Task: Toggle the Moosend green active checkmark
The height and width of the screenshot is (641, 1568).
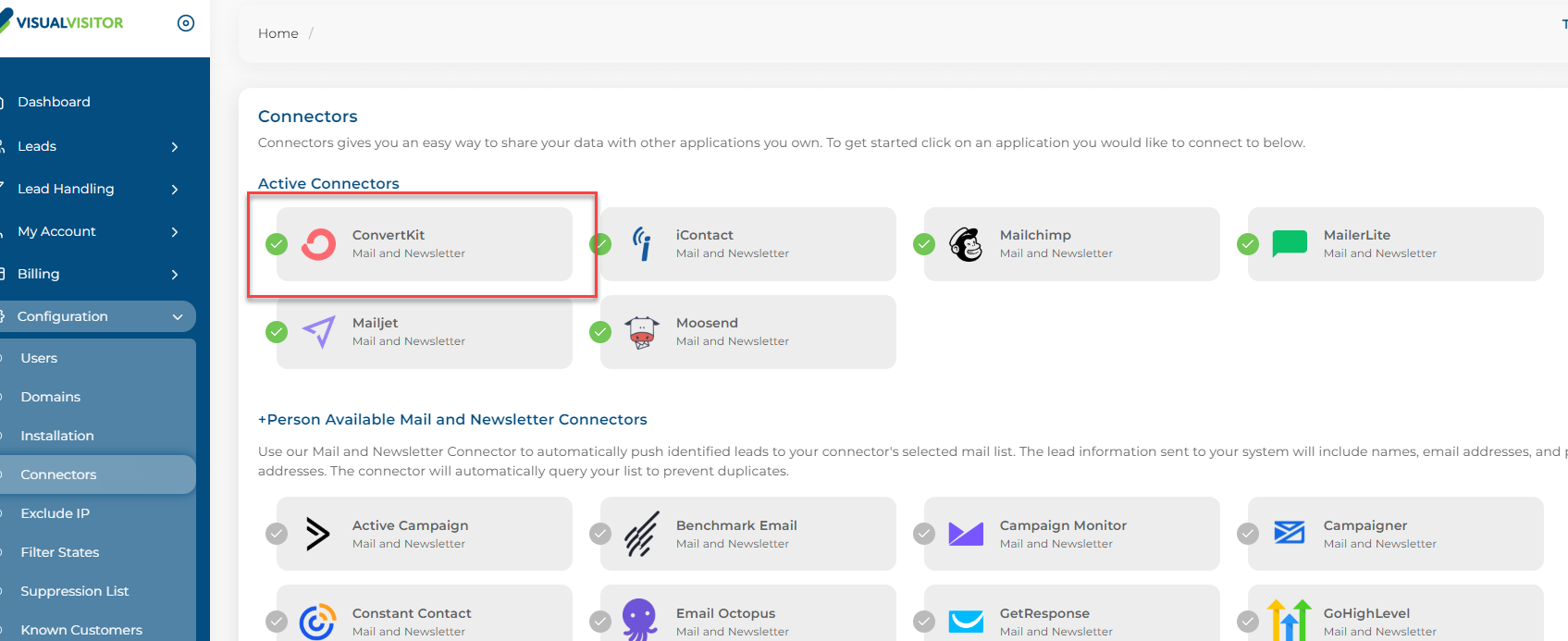Action: [x=600, y=332]
